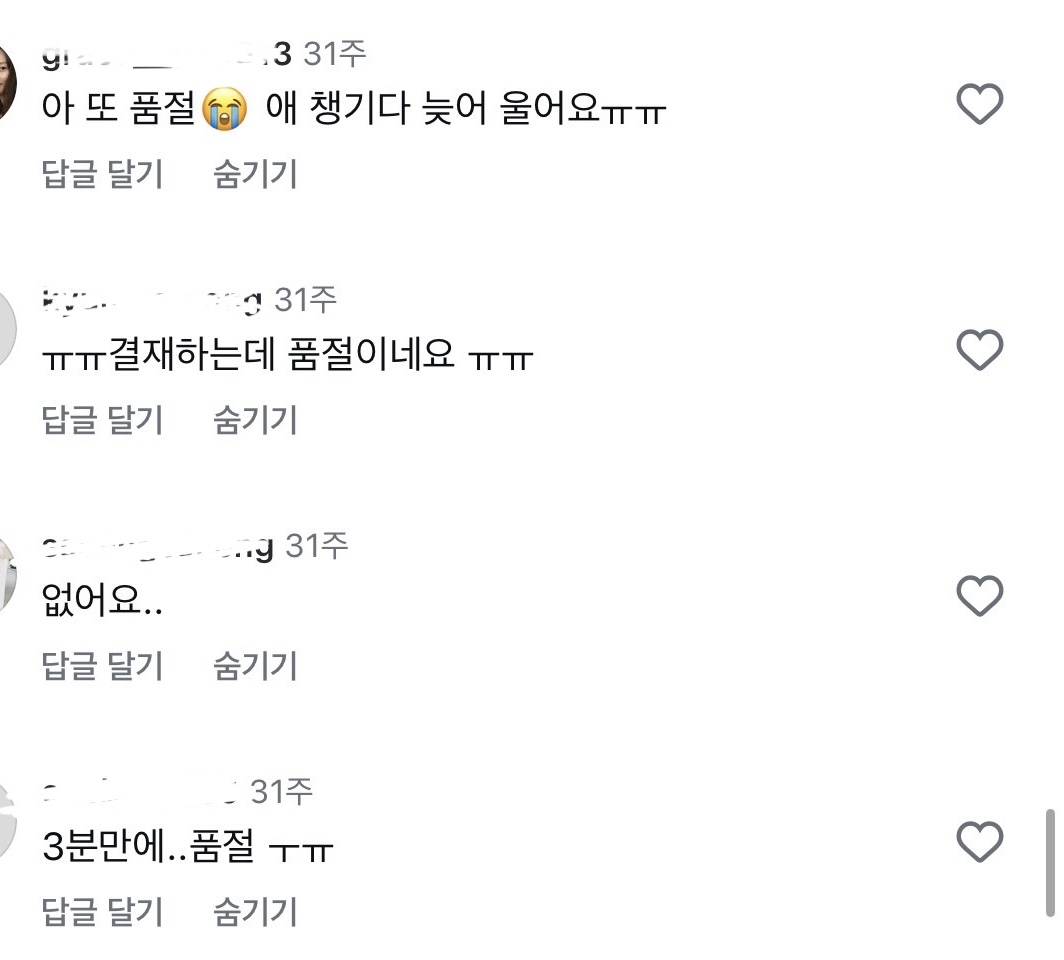Click 답글 달기 below "없어요.." comment
The image size is (1064, 960).
(x=102, y=666)
